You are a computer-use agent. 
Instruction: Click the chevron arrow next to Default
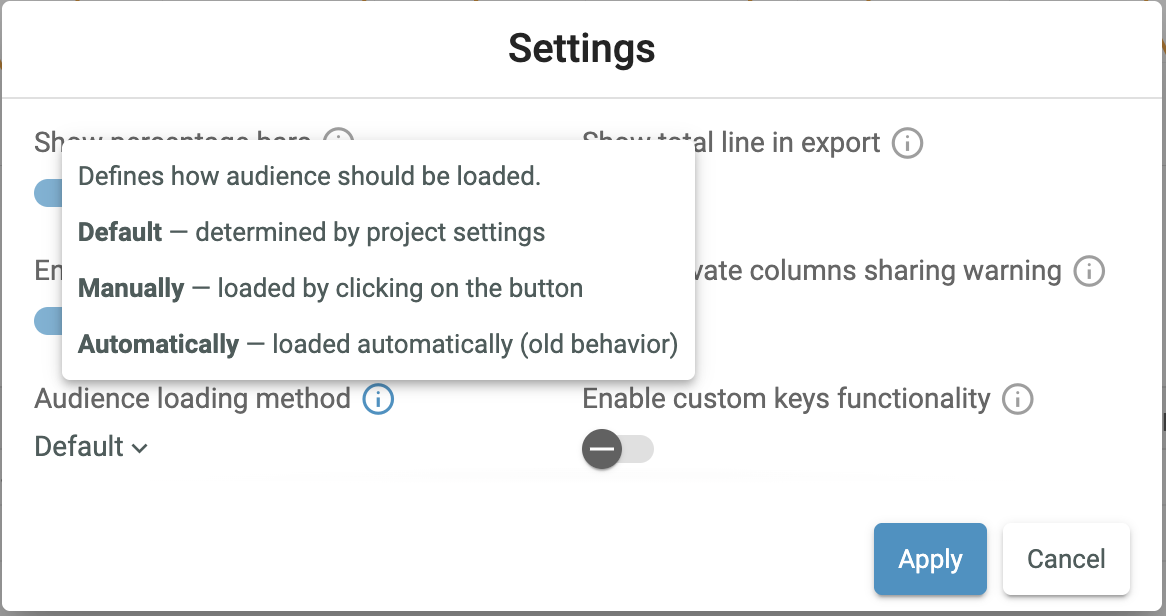(140, 449)
